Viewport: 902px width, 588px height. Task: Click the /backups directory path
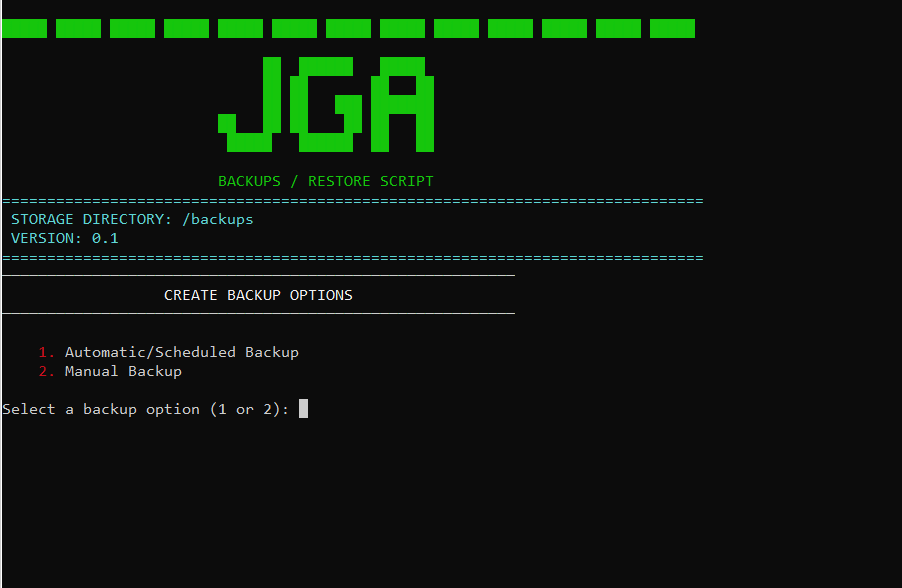click(218, 219)
